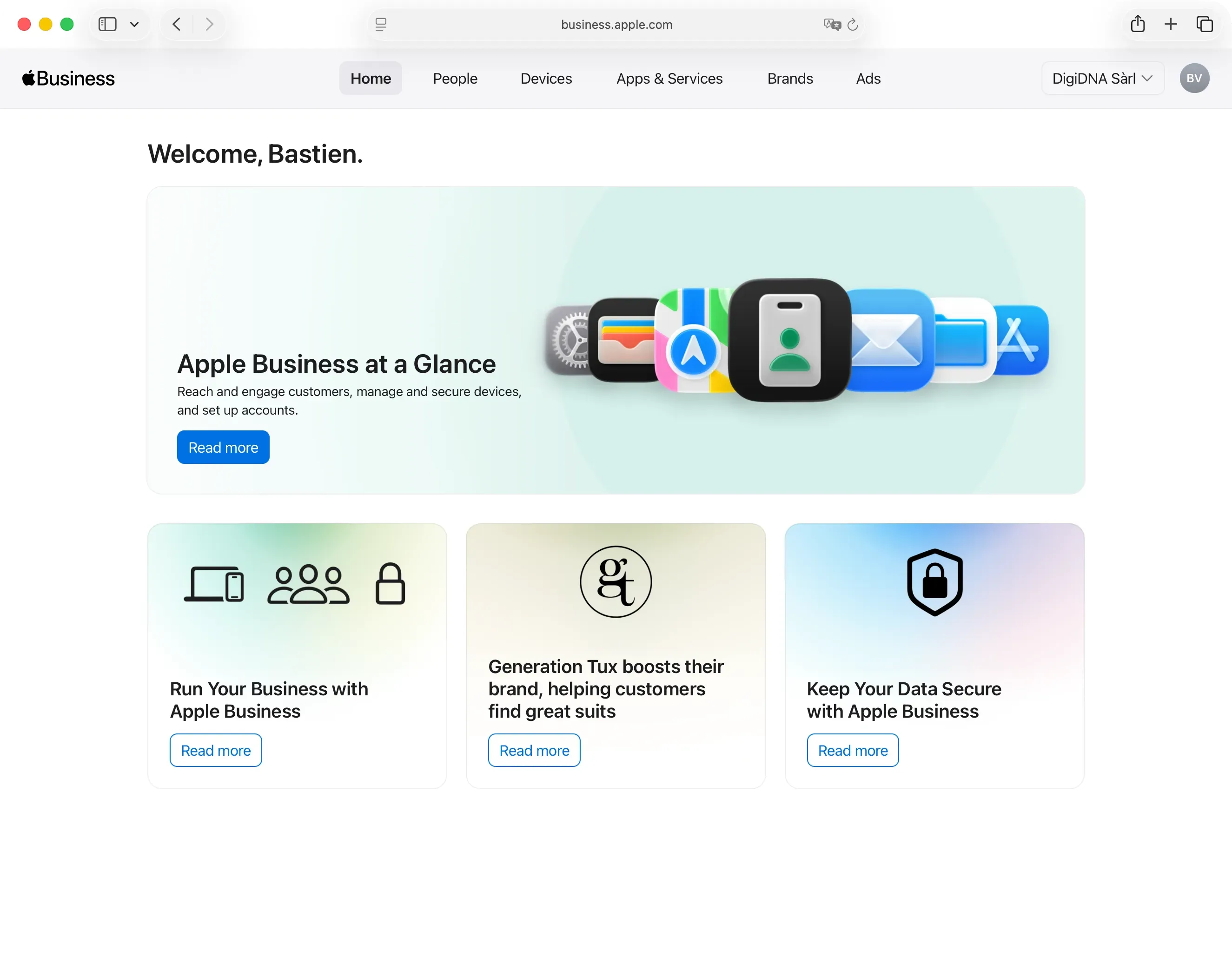Open the Devices tab
The width and height of the screenshot is (1232, 977).
tap(546, 78)
